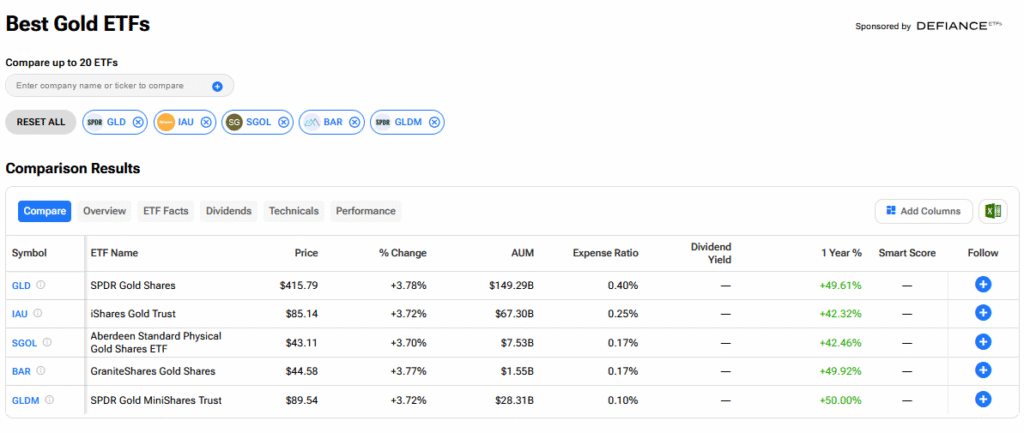The width and height of the screenshot is (1024, 433).
Task: Remove BAR chip from comparison
Action: [354, 122]
